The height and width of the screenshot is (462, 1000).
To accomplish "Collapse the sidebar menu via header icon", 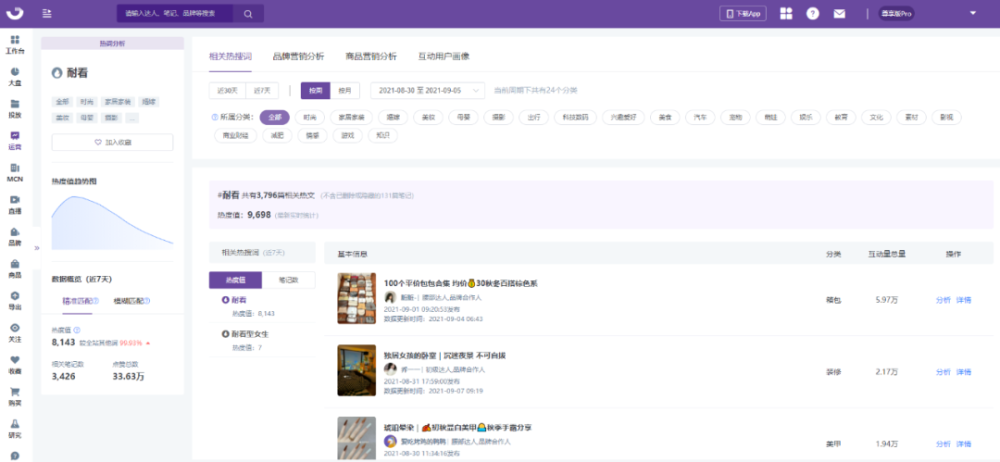I will click(48, 14).
